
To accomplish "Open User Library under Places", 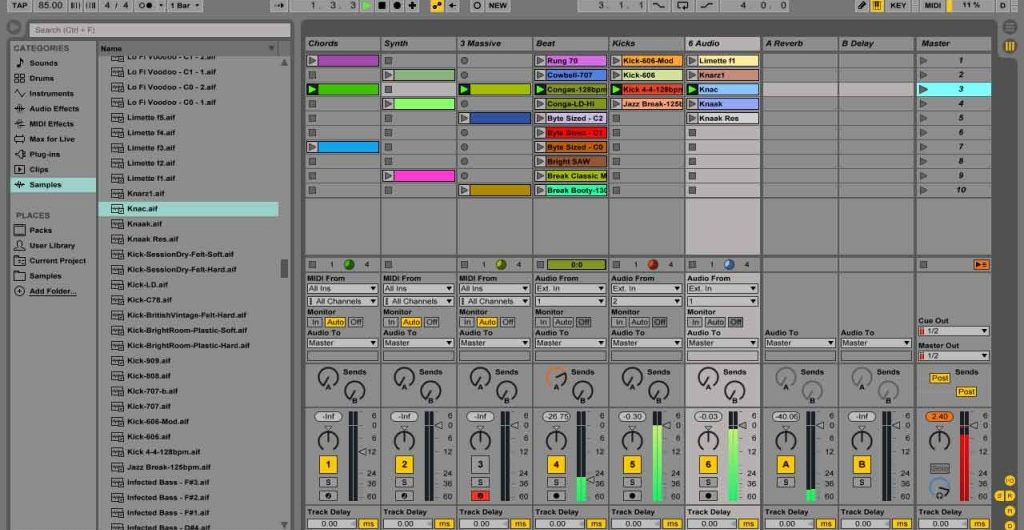I will [52, 245].
